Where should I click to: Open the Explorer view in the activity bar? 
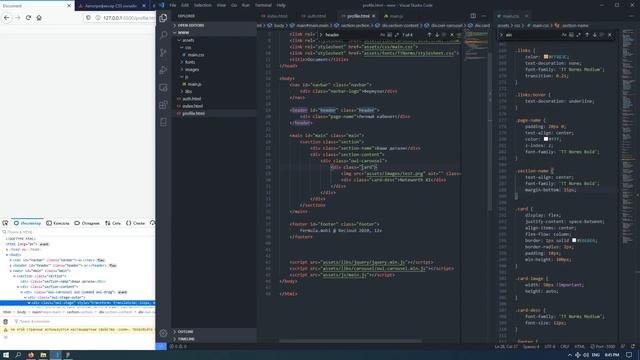coord(163,18)
